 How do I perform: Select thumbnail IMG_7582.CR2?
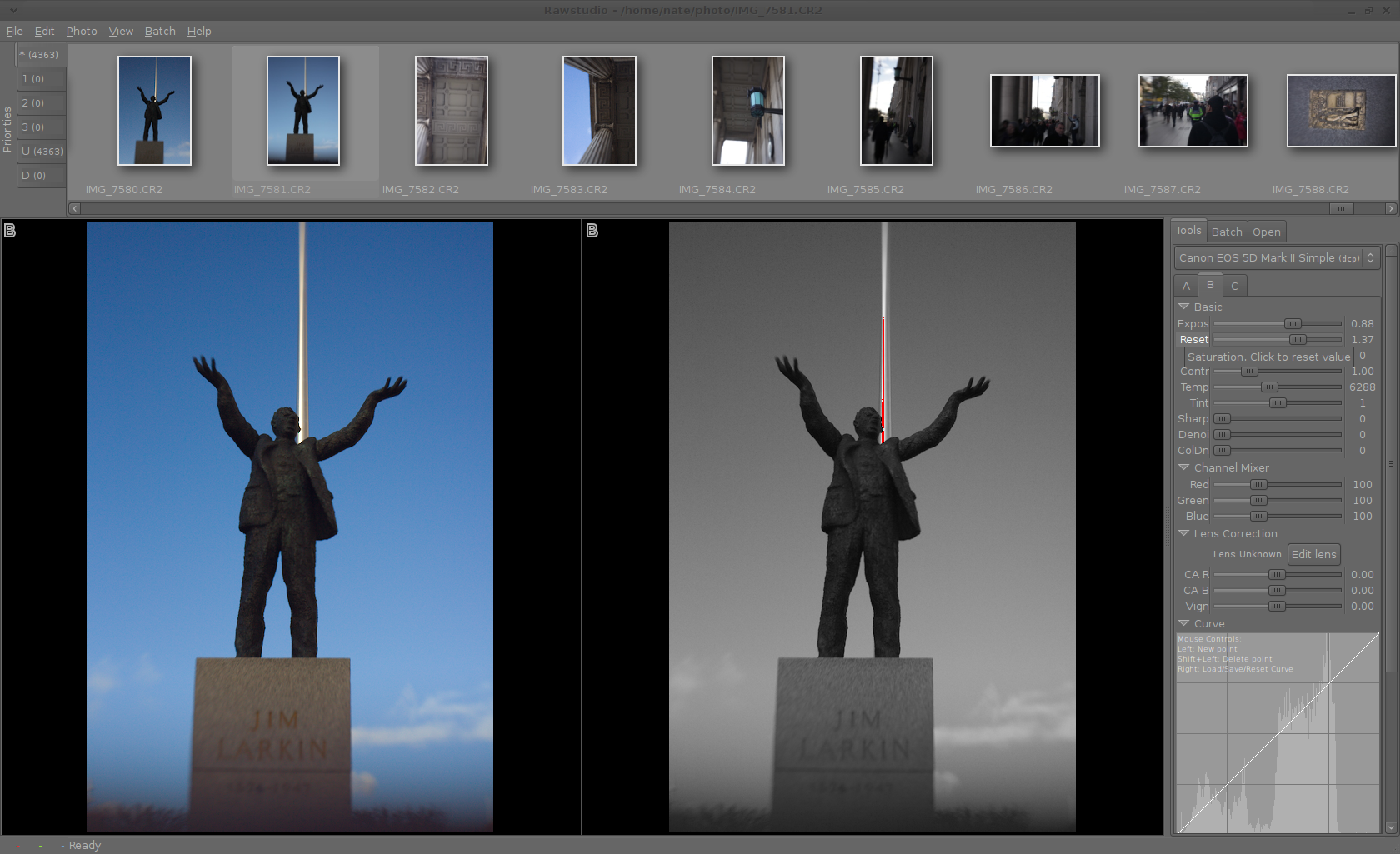(452, 111)
